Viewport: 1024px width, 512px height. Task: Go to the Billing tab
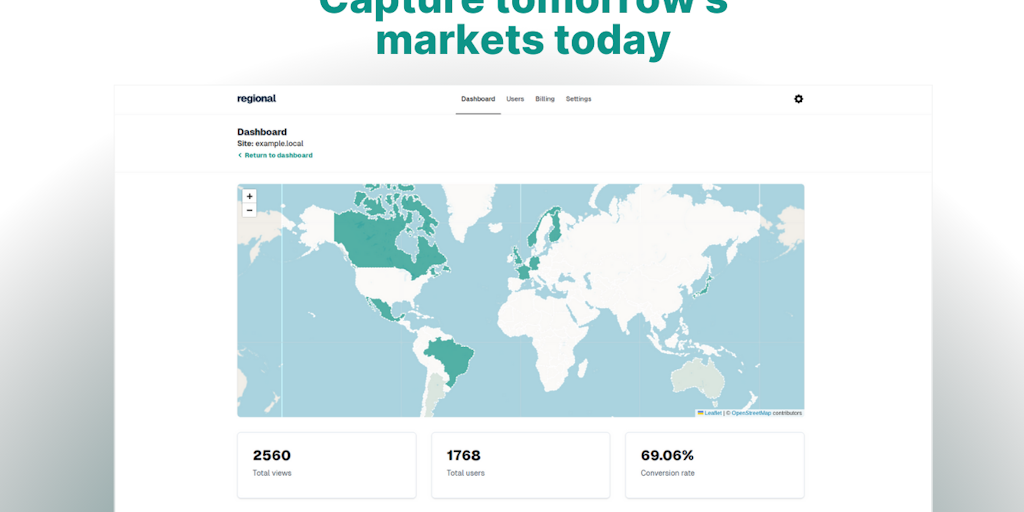coord(545,99)
